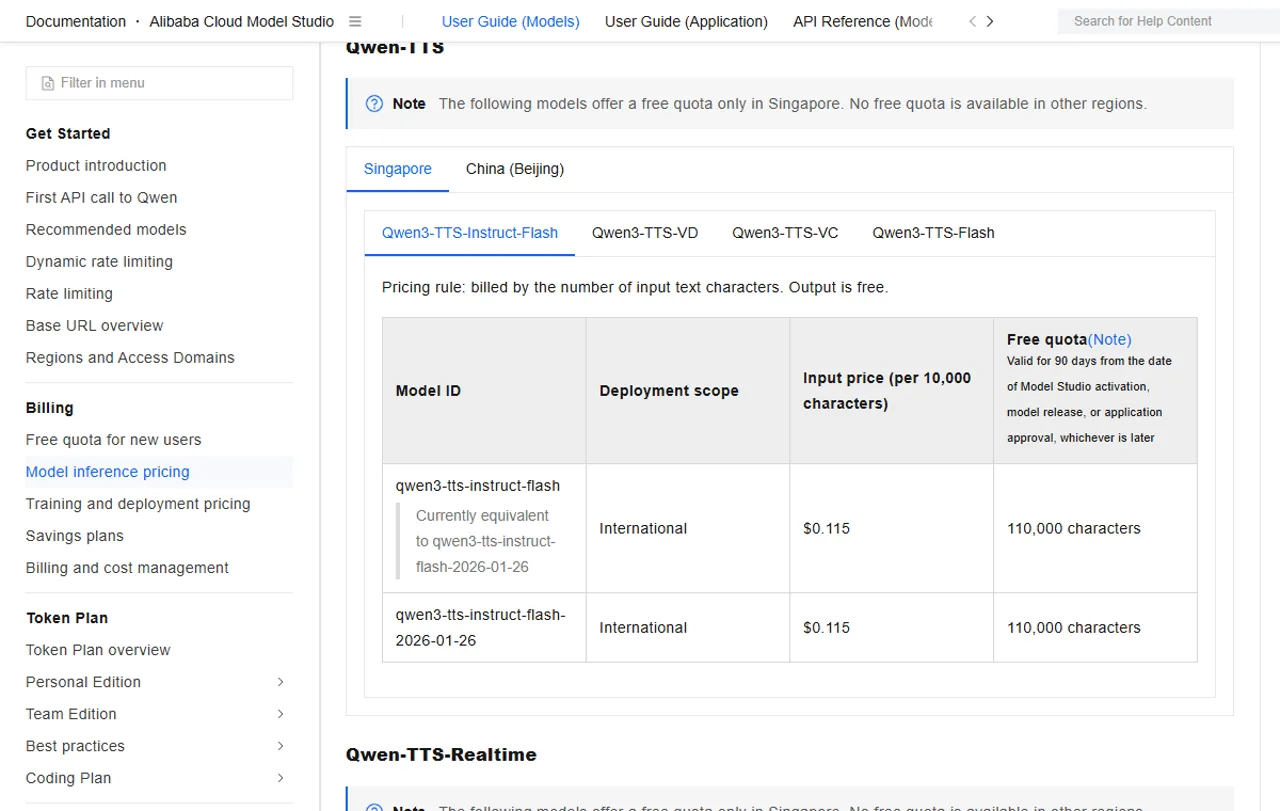Open the Rate limiting page
1280x811 pixels.
click(x=69, y=294)
